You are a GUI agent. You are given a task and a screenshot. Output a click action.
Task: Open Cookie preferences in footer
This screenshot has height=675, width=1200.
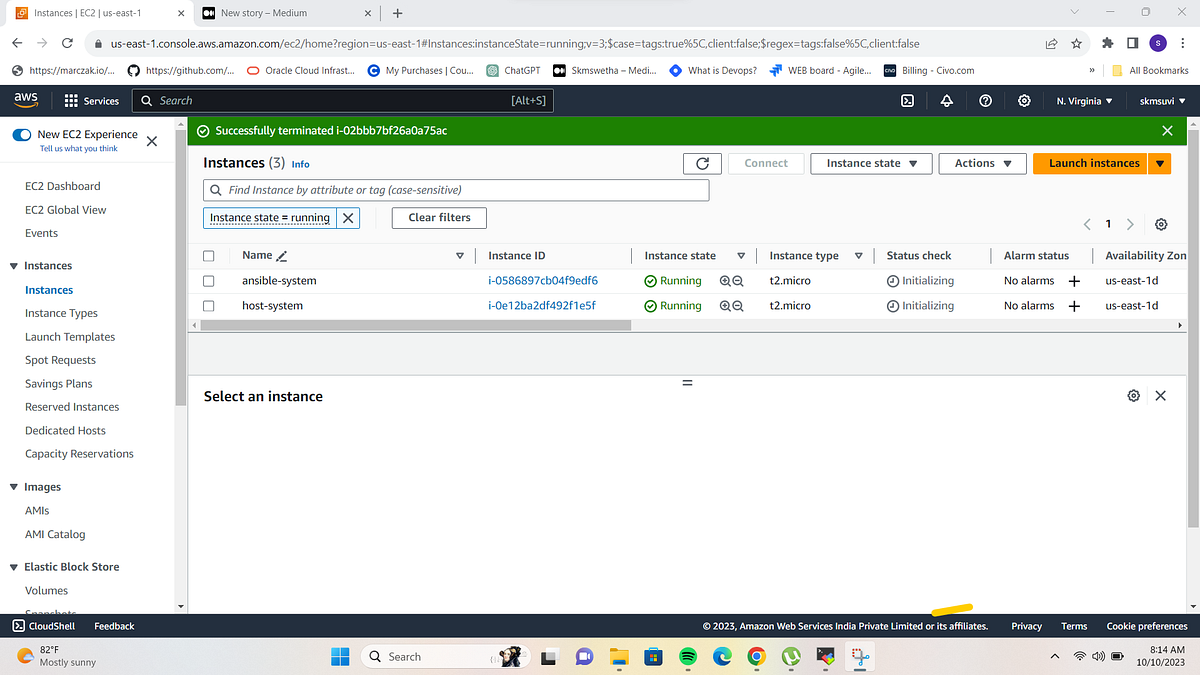(1147, 626)
